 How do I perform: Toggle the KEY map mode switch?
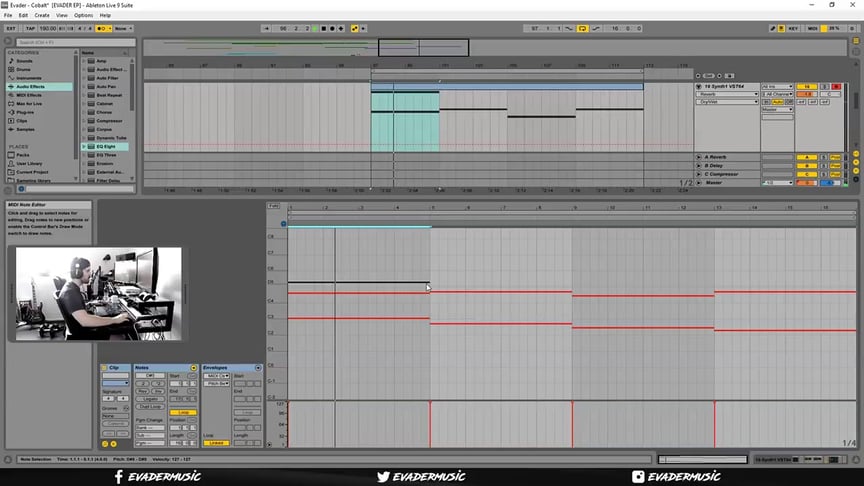793,29
